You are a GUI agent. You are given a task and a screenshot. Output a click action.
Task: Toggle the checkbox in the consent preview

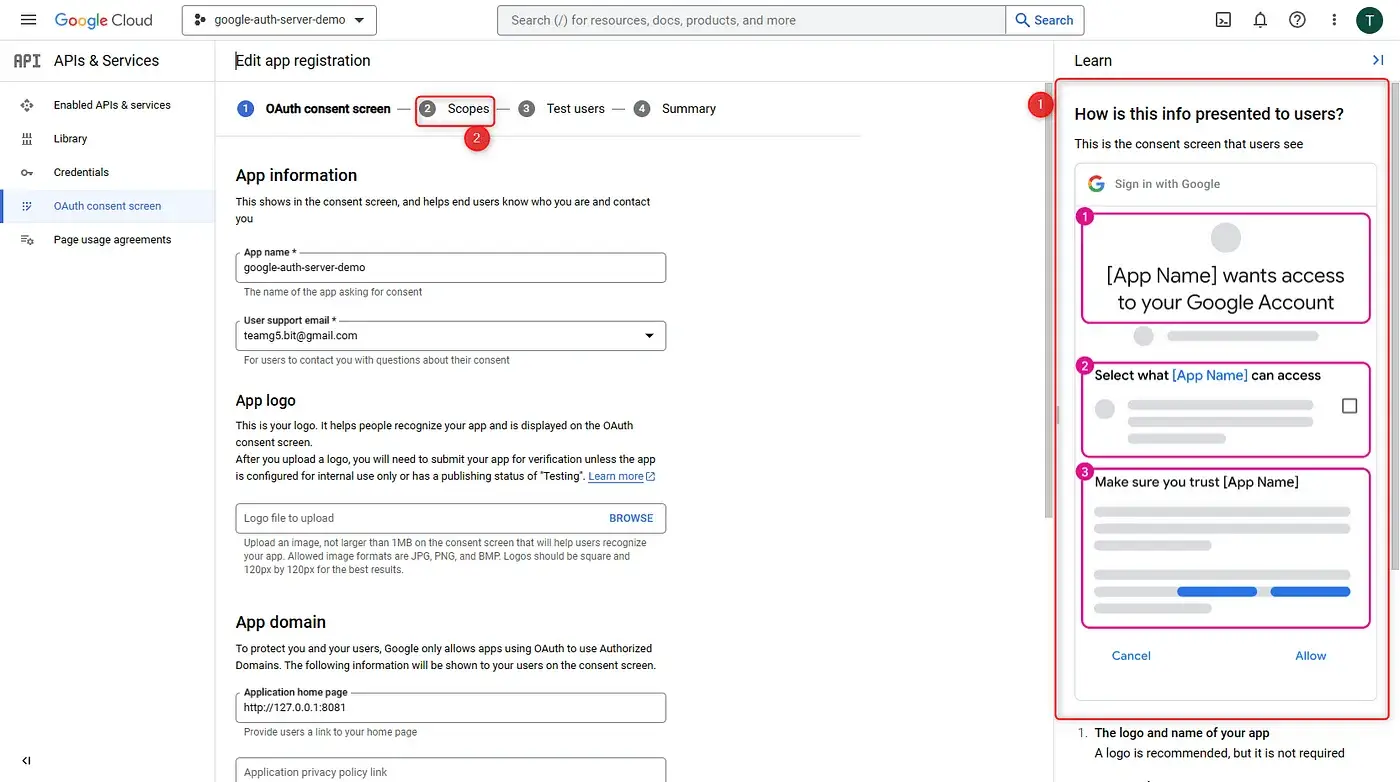(x=1349, y=406)
